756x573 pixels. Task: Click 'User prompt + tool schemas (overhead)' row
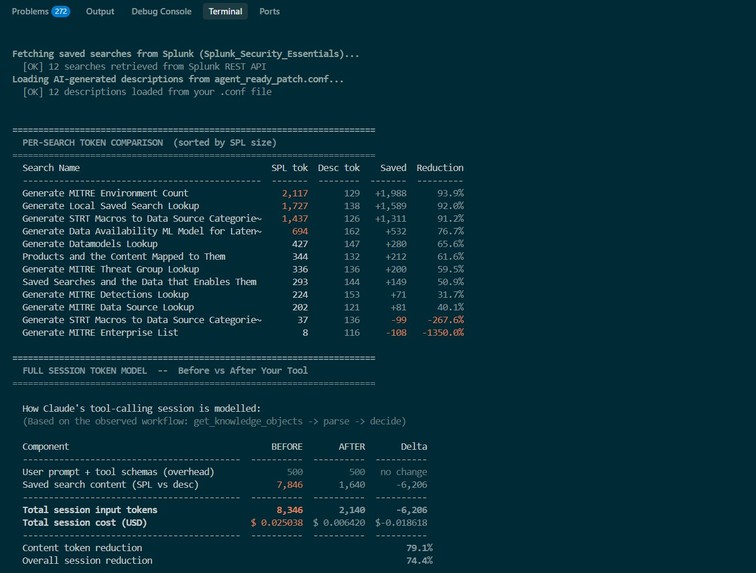(x=118, y=472)
